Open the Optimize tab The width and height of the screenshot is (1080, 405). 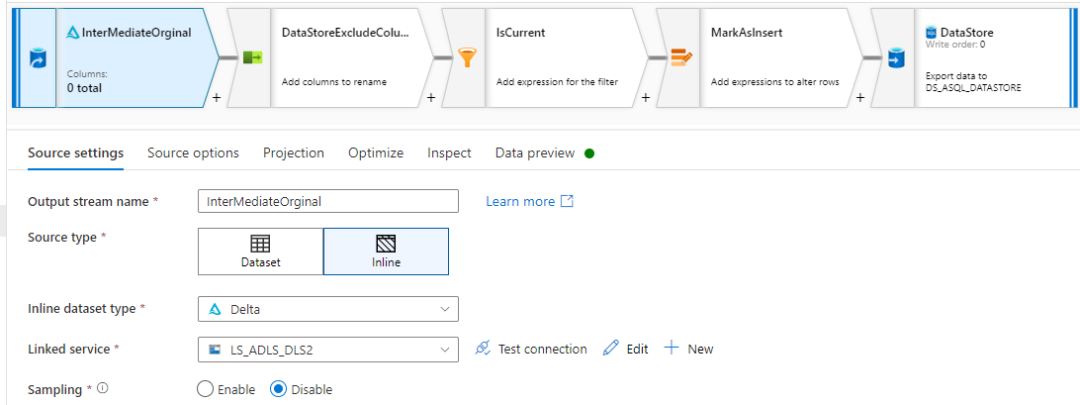pyautogui.click(x=375, y=153)
